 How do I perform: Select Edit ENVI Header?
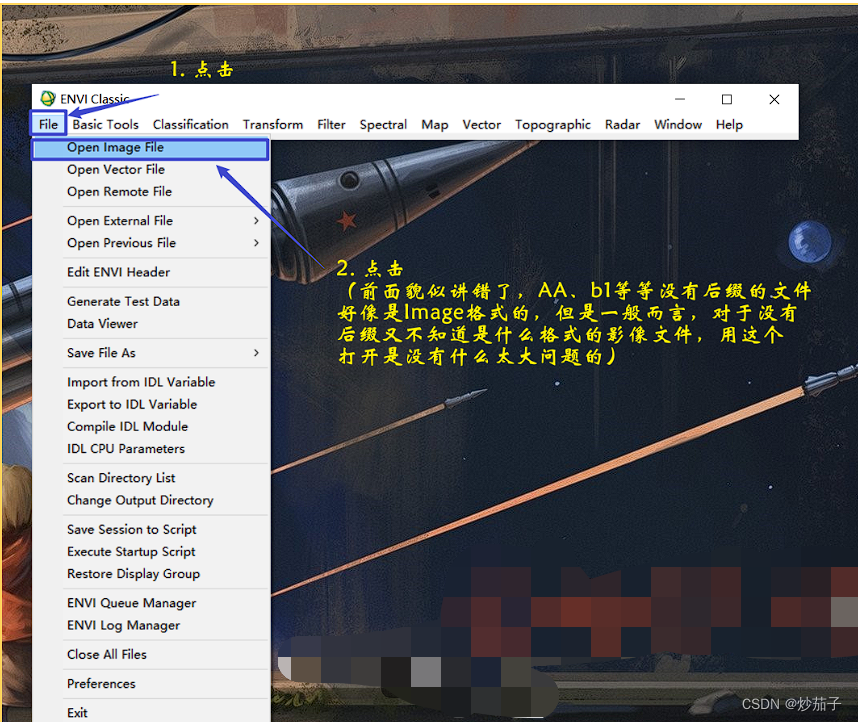tap(150, 272)
